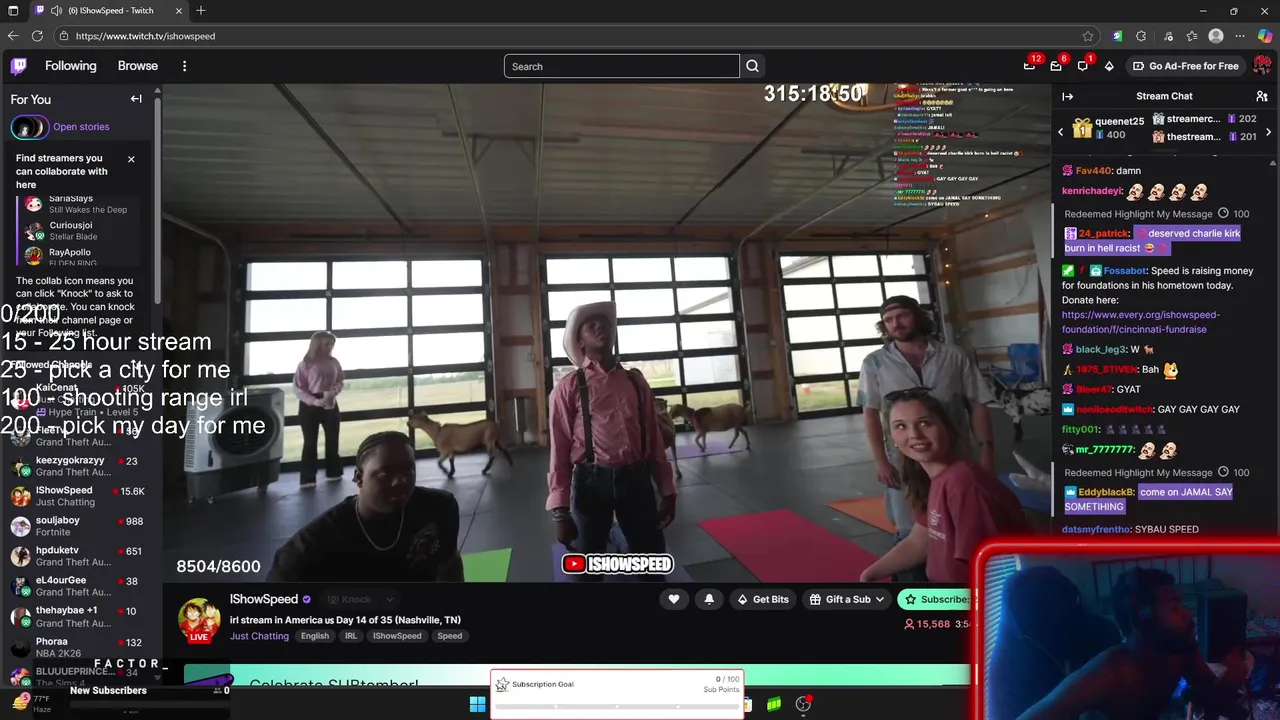This screenshot has width=1280, height=720.
Task: Click the browser address bar URL
Action: 145,36
